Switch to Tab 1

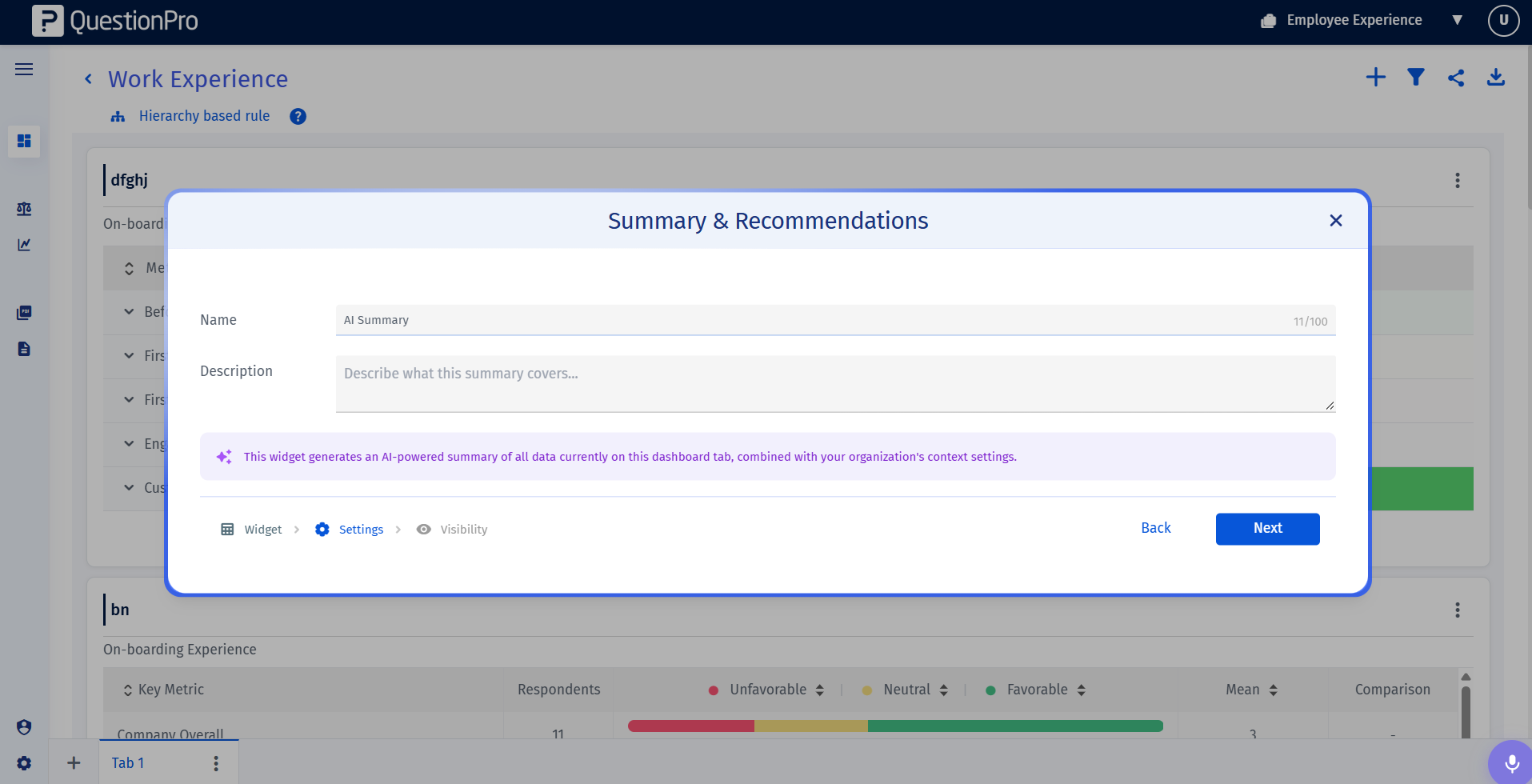[128, 763]
